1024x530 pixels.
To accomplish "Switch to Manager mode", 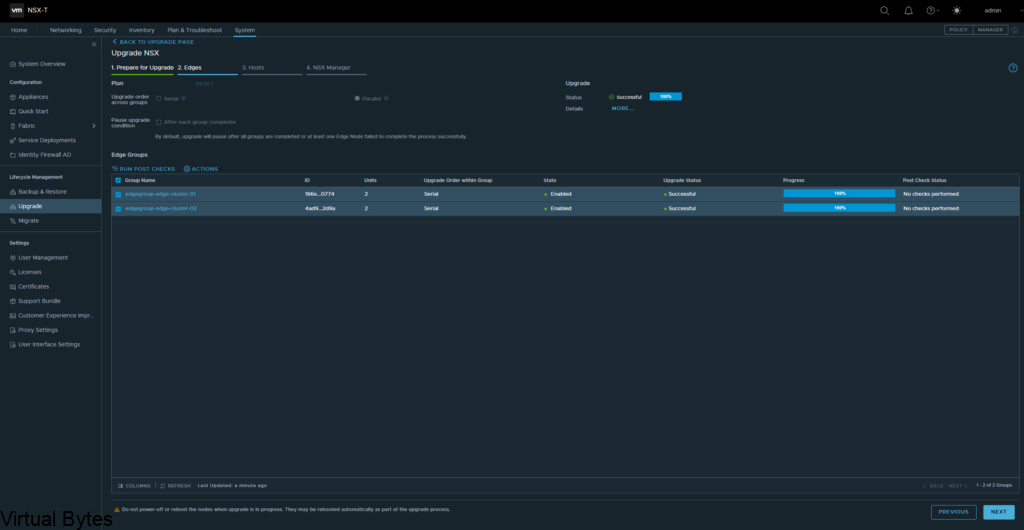I will point(991,30).
